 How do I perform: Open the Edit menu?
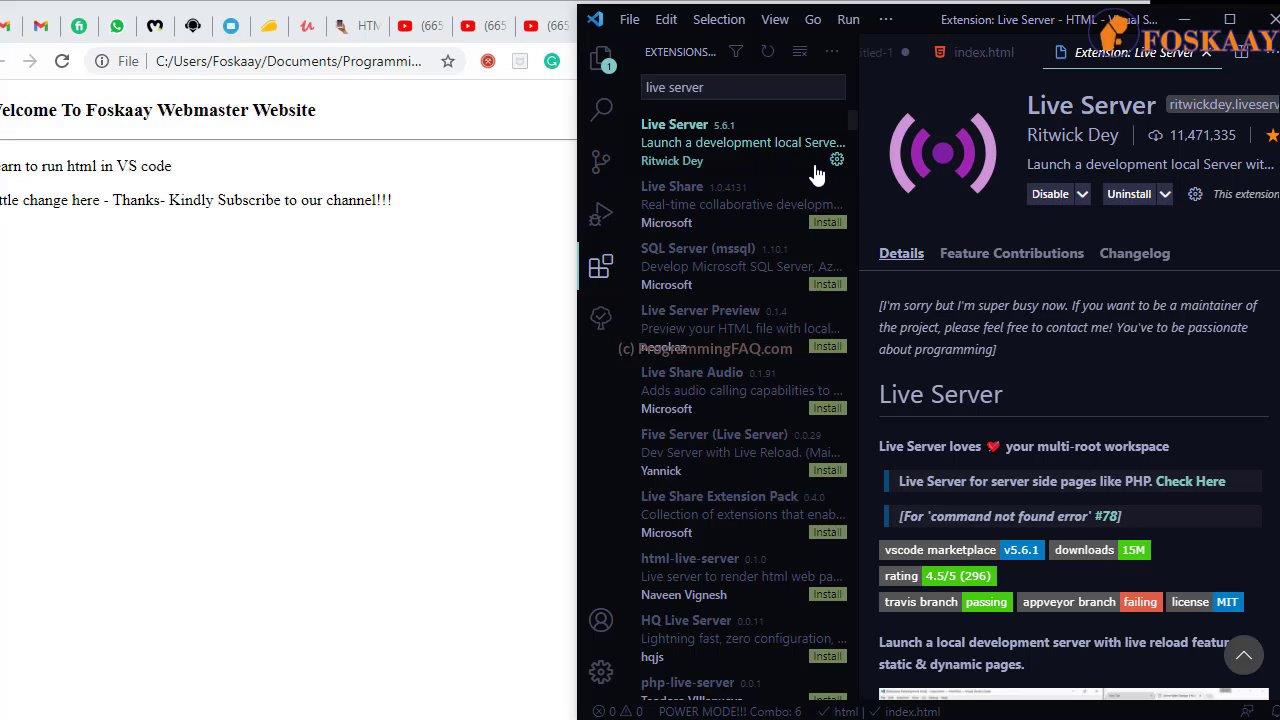tap(666, 19)
